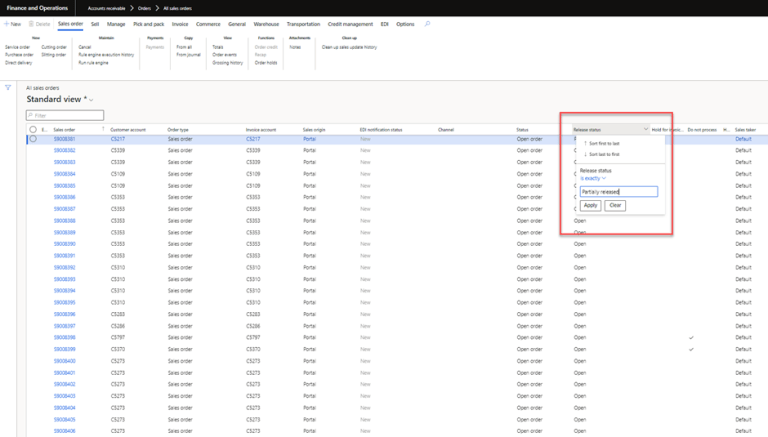The width and height of the screenshot is (768, 437).
Task: Click Sort last to first arrow
Action: coord(585,154)
